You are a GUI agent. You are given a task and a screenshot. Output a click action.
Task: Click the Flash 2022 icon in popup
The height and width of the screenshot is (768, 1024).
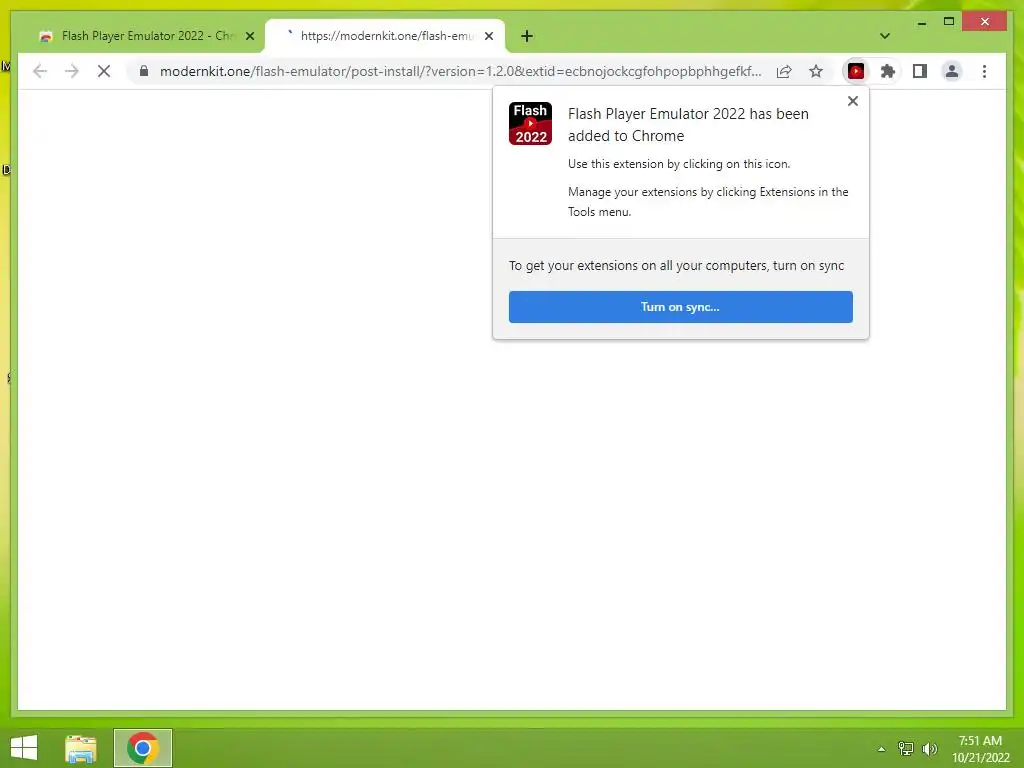530,123
